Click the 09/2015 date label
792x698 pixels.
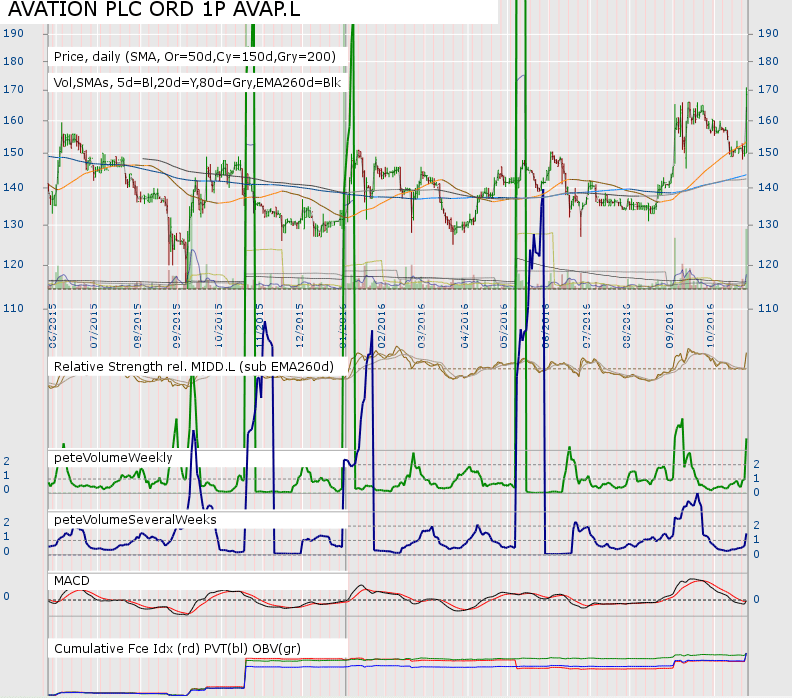click(176, 326)
